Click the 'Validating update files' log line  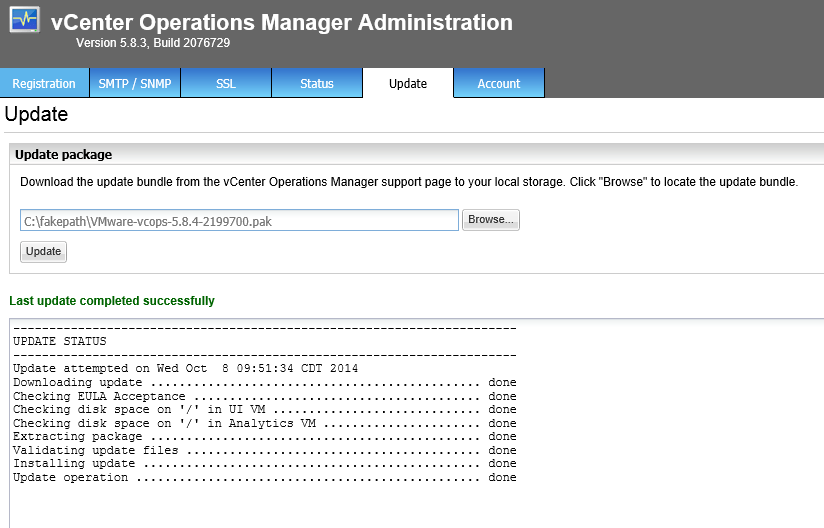pos(265,450)
